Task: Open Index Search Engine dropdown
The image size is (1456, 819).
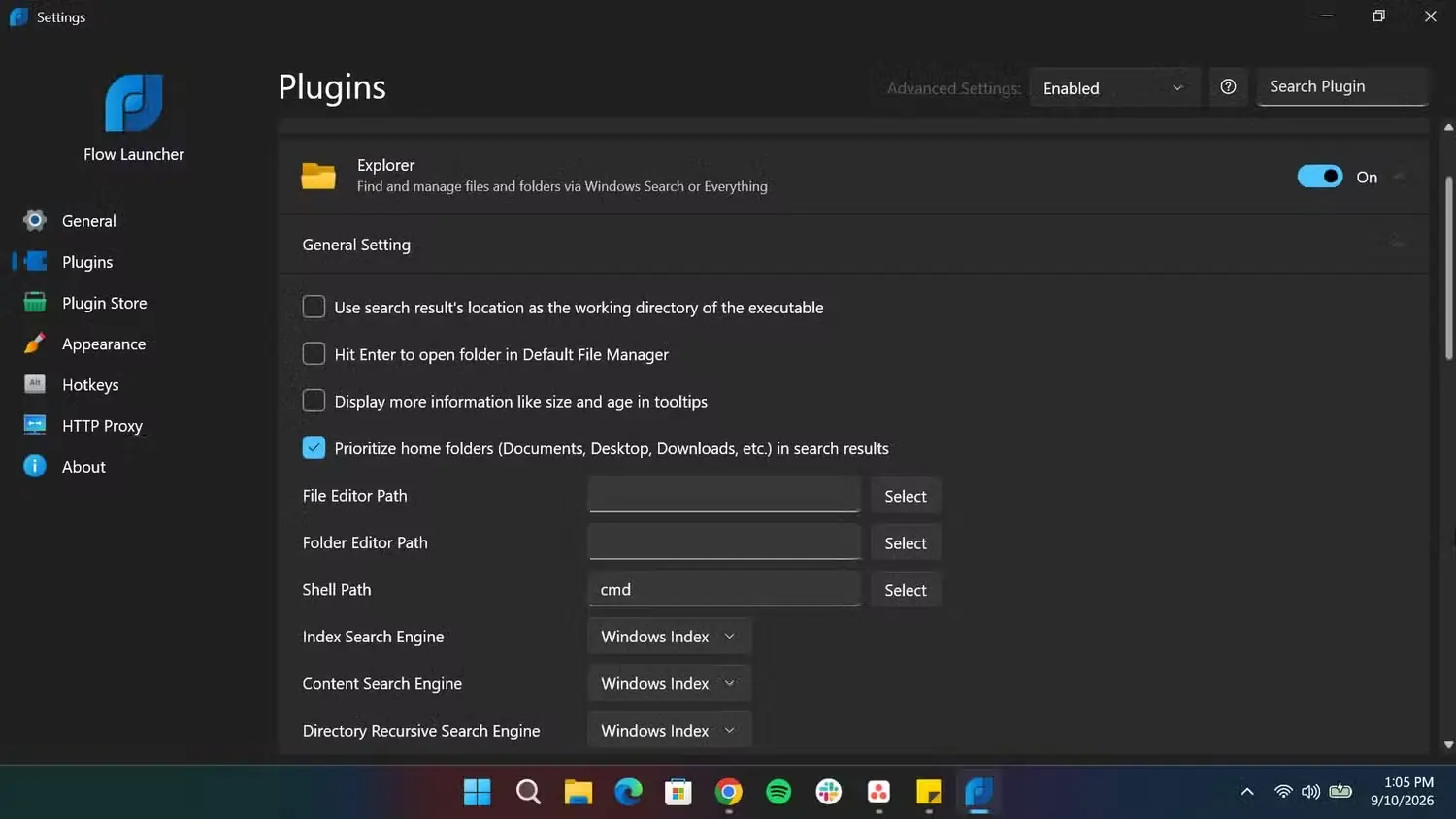Action: (x=669, y=637)
